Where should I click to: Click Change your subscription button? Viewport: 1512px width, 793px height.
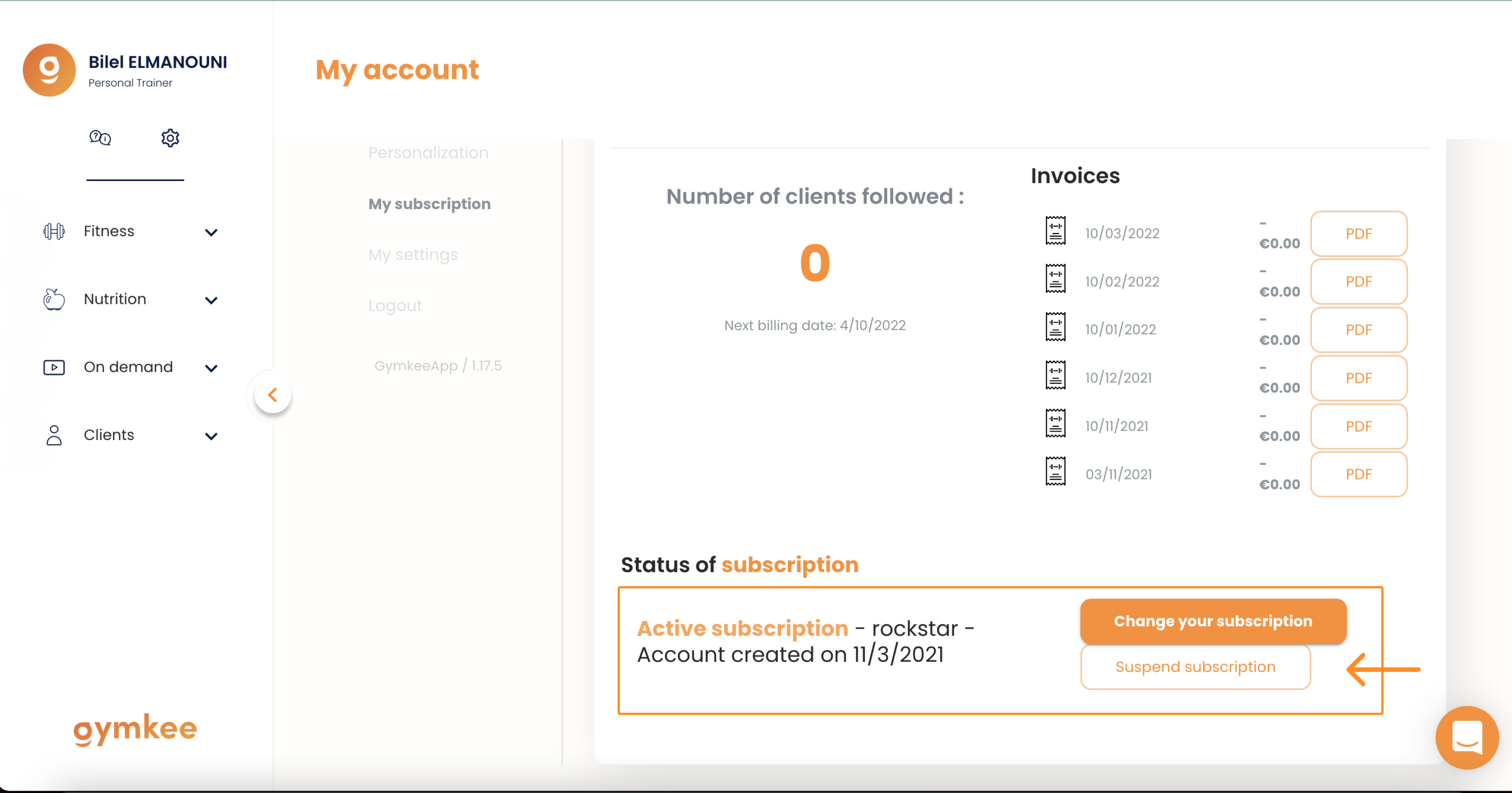1213,621
